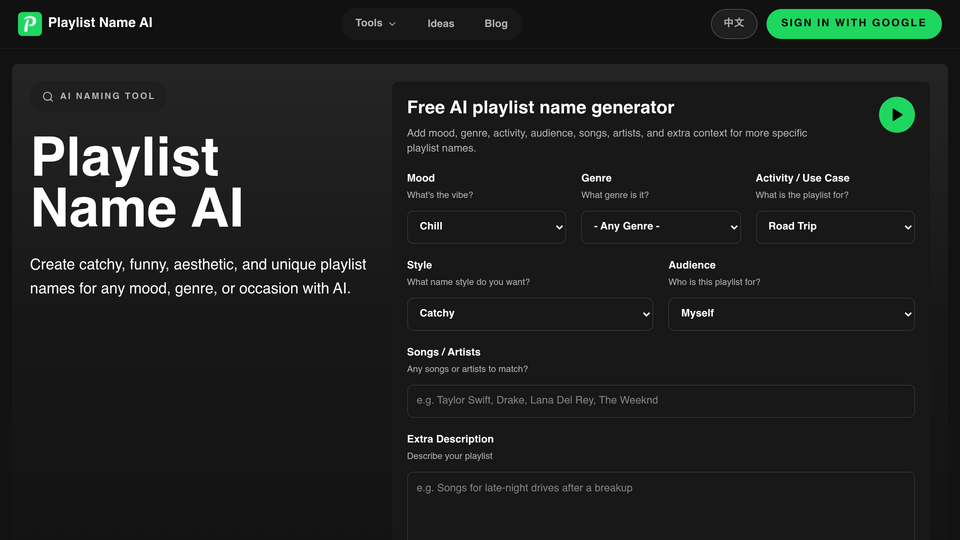Expand the Audience dropdown showing Myself
The height and width of the screenshot is (540, 960).
(x=791, y=313)
